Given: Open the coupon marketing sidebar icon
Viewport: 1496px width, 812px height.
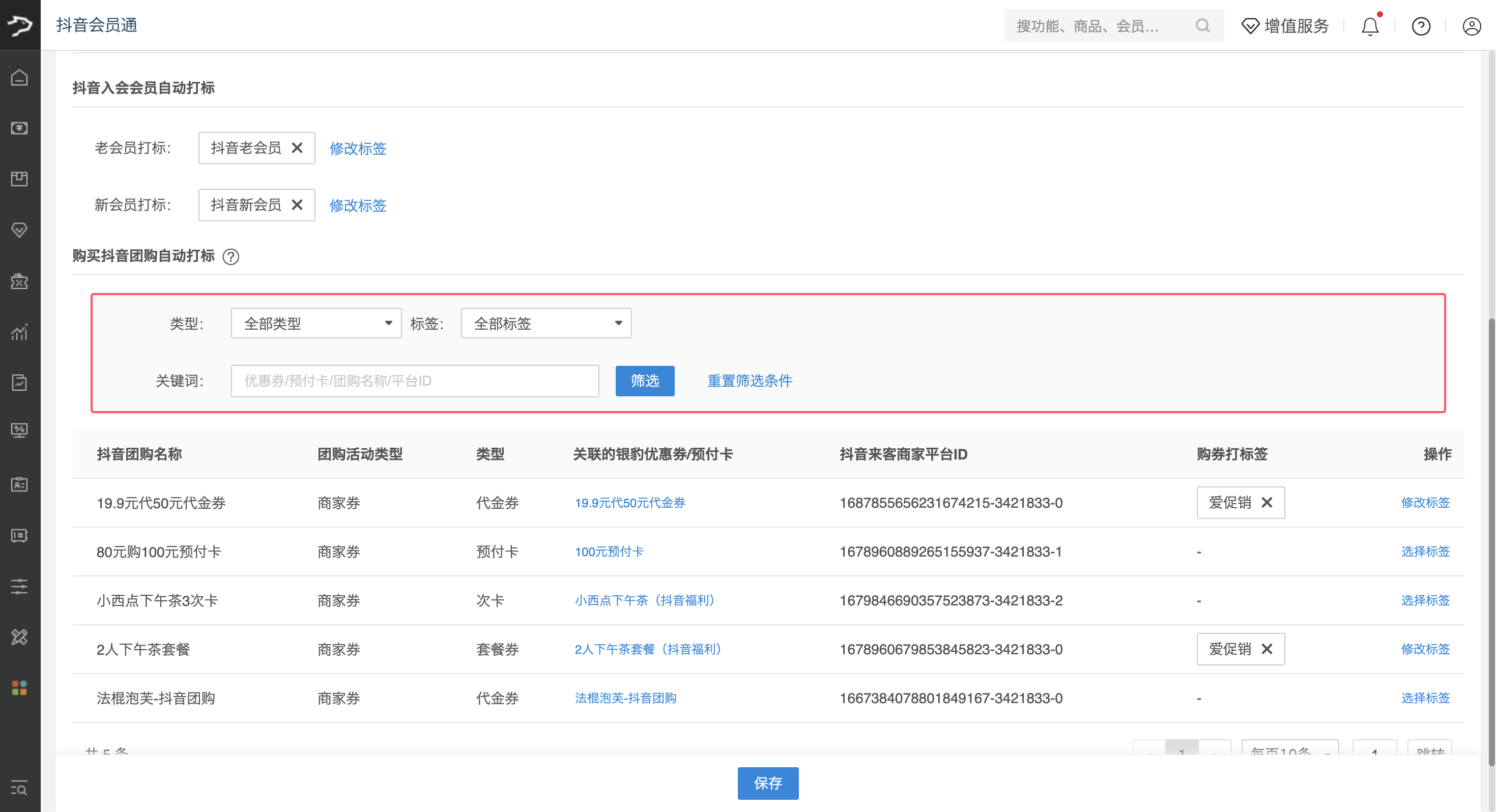Looking at the screenshot, I should coord(19,281).
